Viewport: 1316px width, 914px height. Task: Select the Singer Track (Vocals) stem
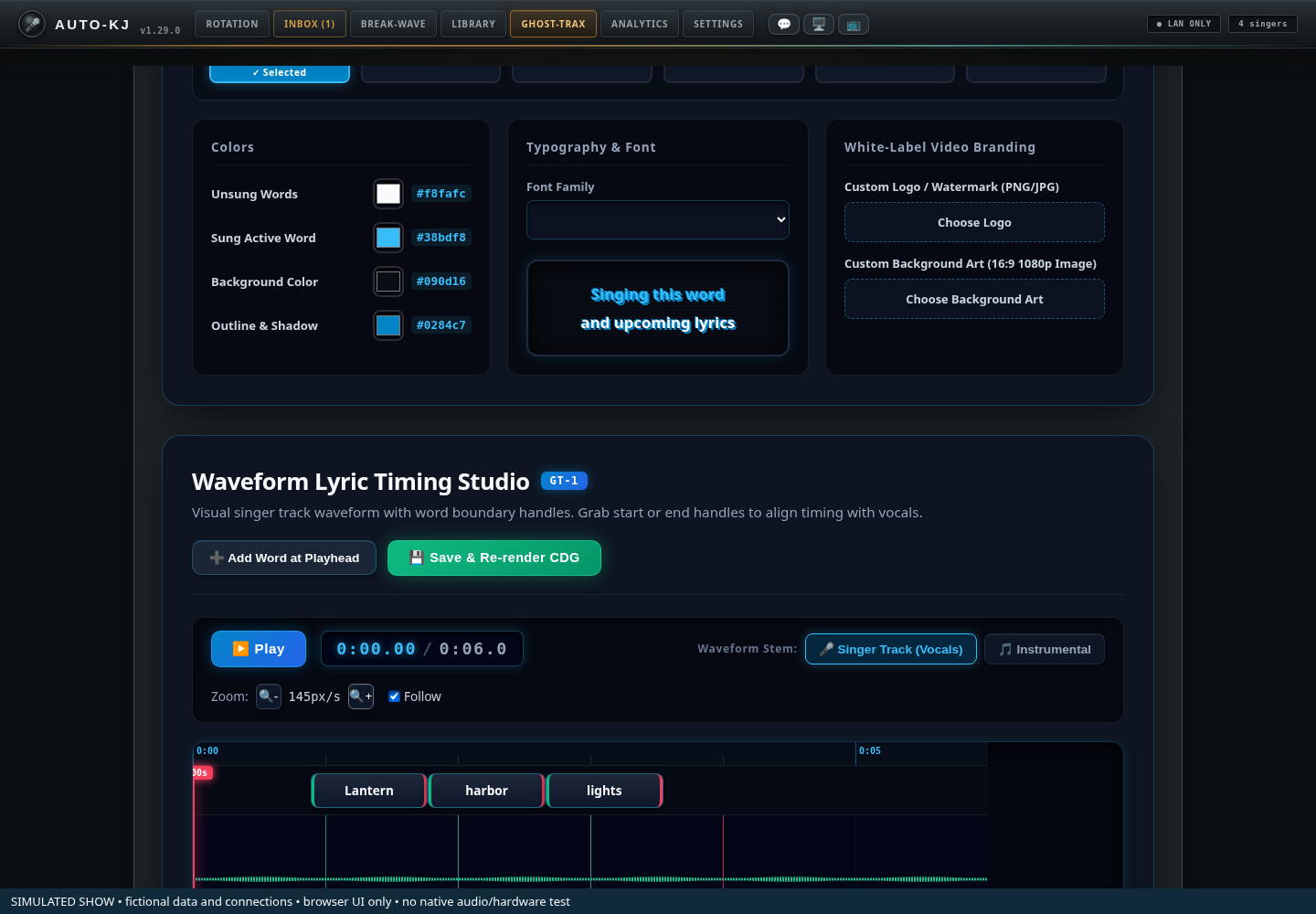(x=891, y=649)
